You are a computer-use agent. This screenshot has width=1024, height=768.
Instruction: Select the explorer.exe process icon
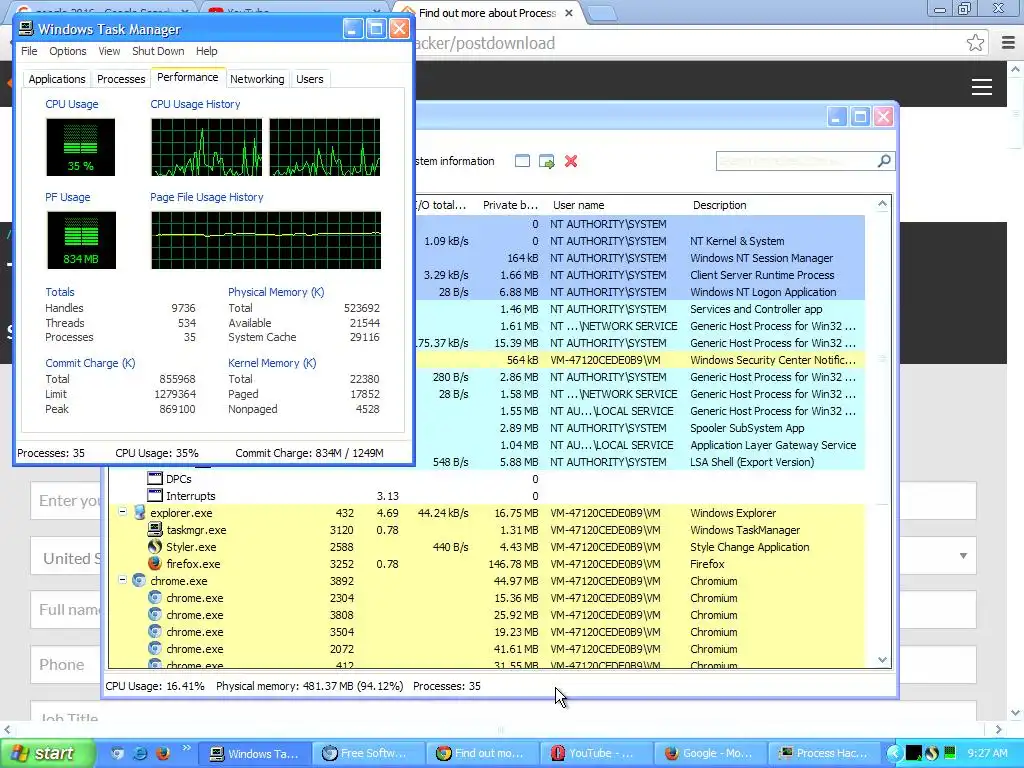[139, 513]
